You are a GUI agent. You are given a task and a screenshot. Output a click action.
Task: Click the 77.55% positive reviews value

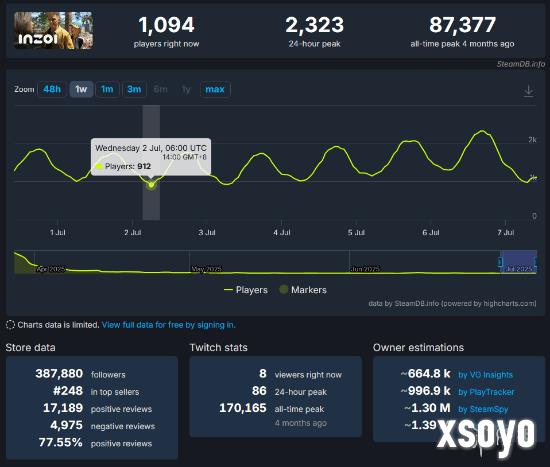(61, 442)
